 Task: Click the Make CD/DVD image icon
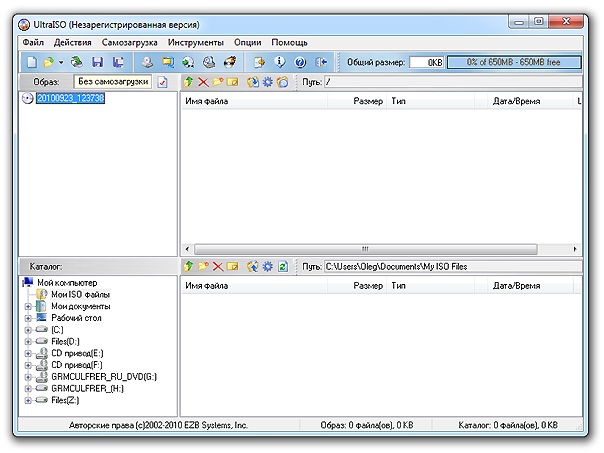[x=147, y=62]
